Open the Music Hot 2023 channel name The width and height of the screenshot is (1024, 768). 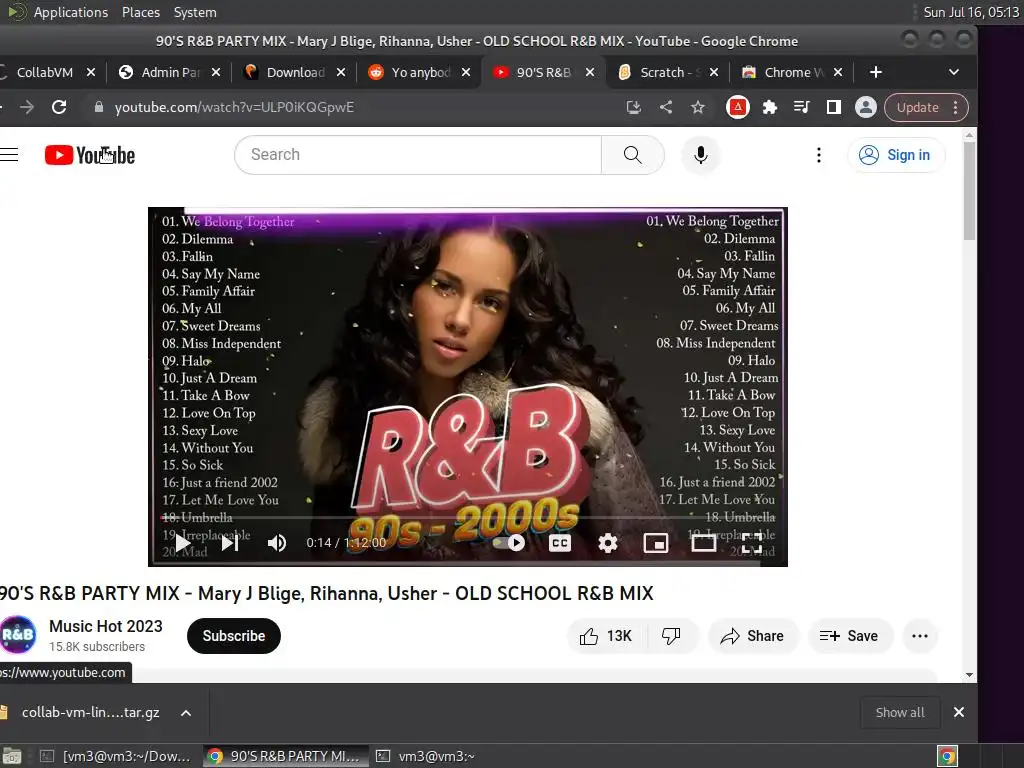[106, 626]
